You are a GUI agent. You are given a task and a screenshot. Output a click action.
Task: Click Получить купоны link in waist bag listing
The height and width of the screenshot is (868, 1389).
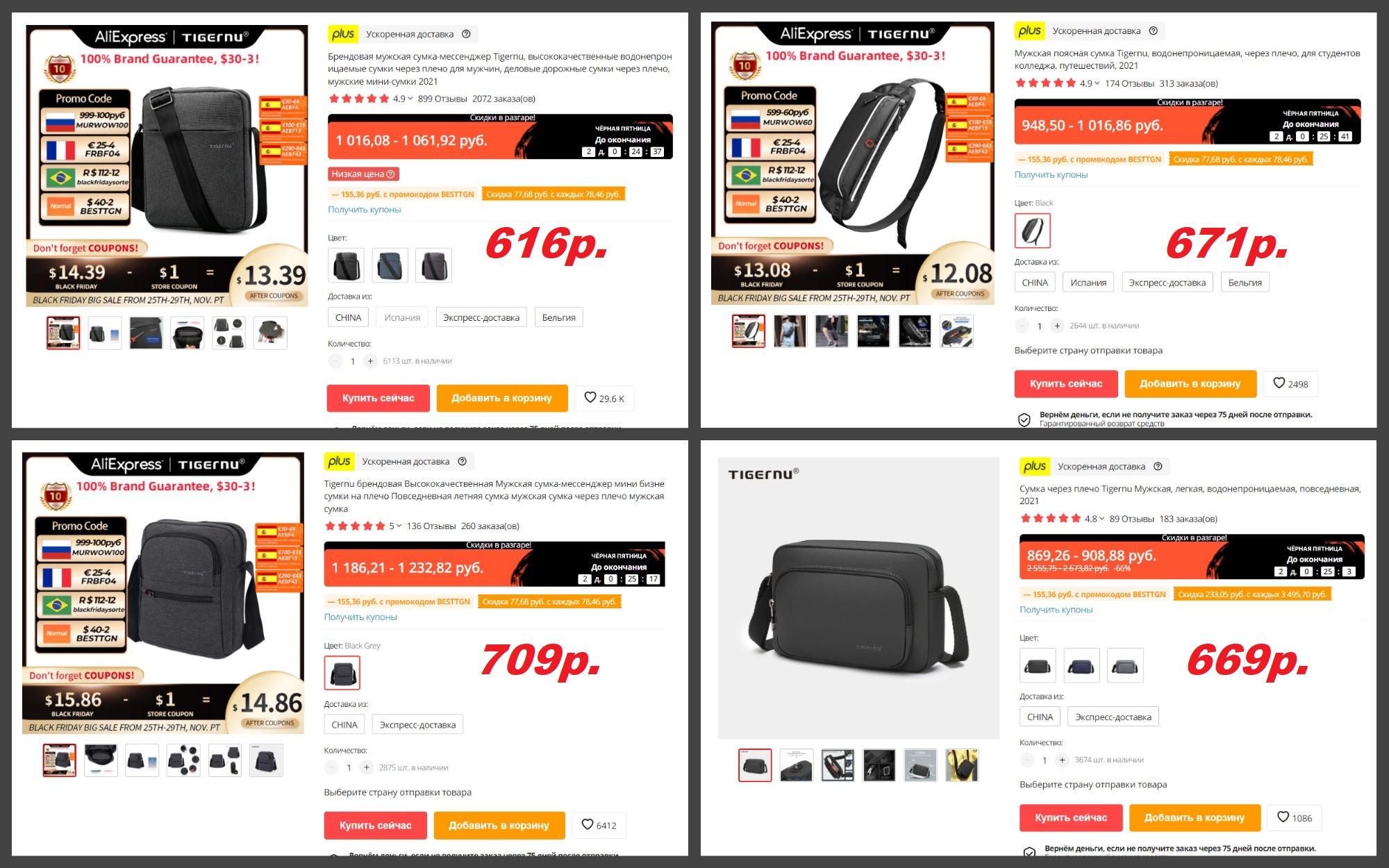pyautogui.click(x=1051, y=175)
